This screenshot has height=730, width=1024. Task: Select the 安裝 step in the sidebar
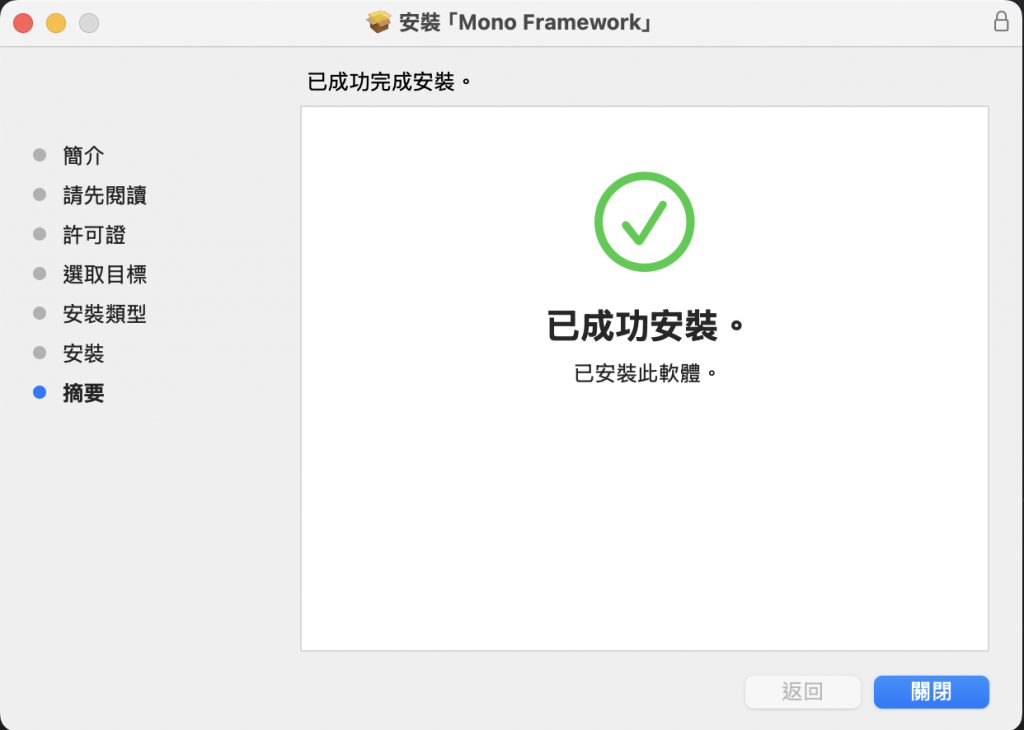pos(84,353)
